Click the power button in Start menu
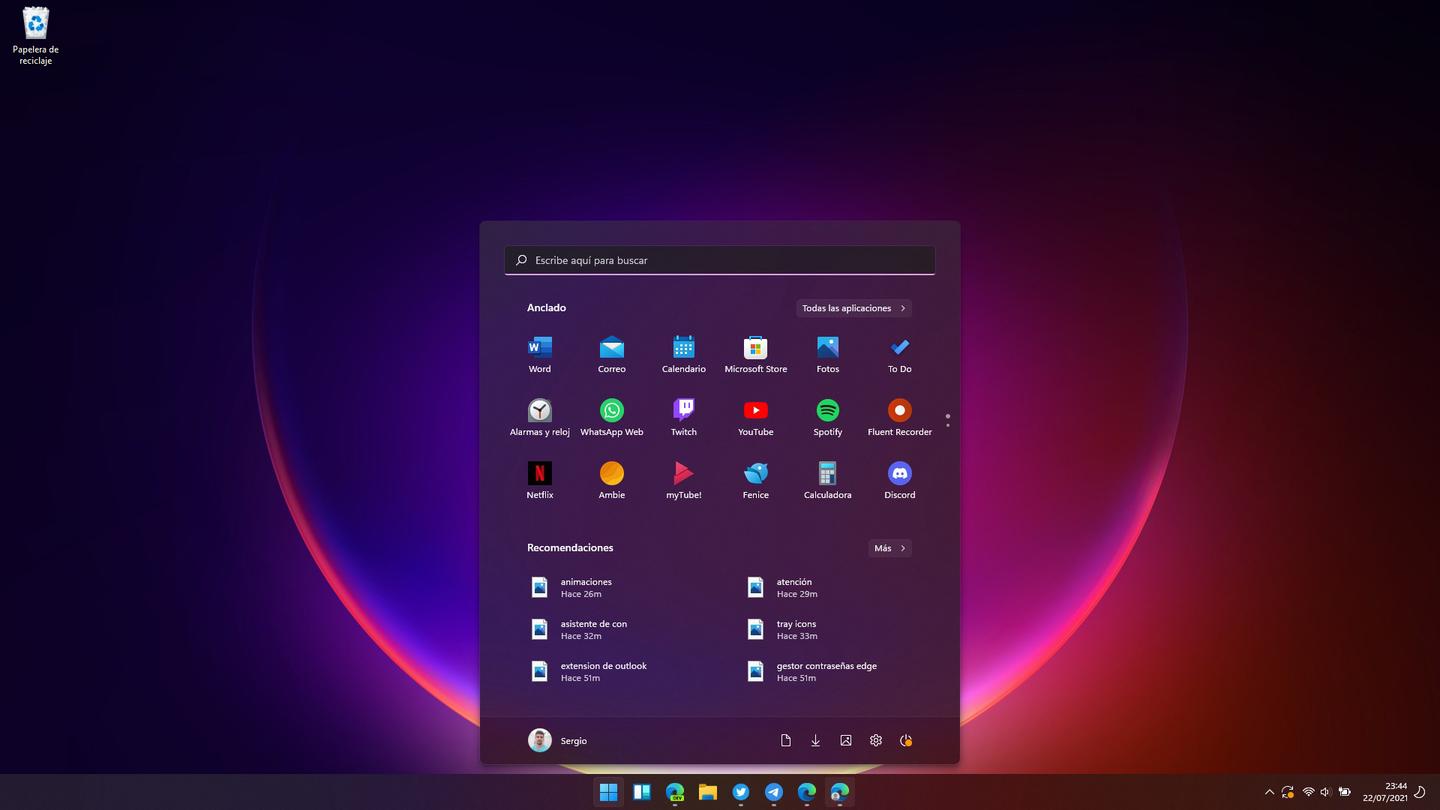The width and height of the screenshot is (1440, 810). (906, 741)
